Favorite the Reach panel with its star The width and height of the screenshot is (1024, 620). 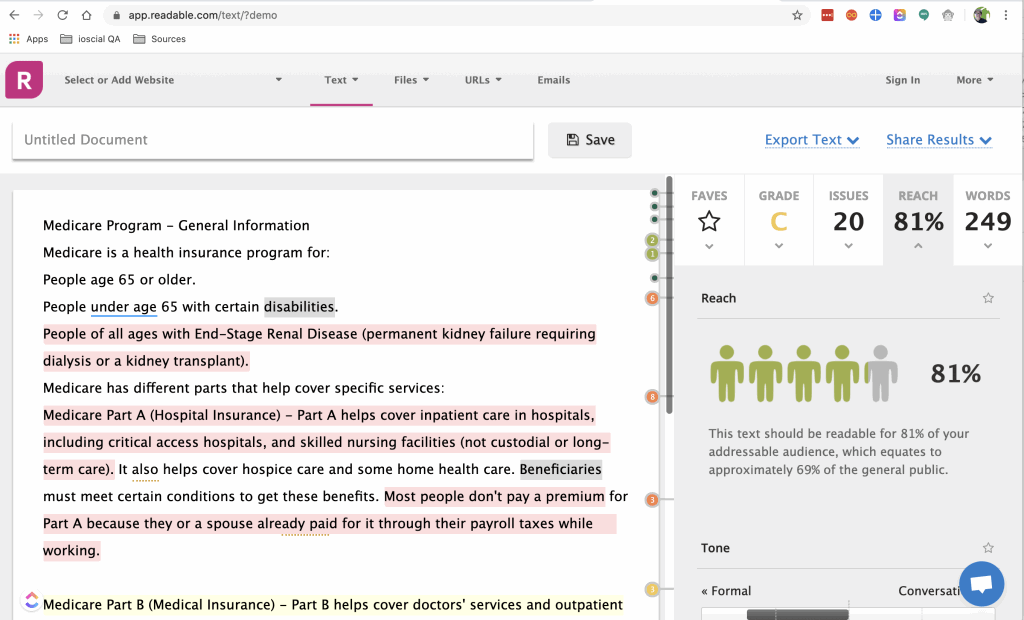click(x=988, y=298)
